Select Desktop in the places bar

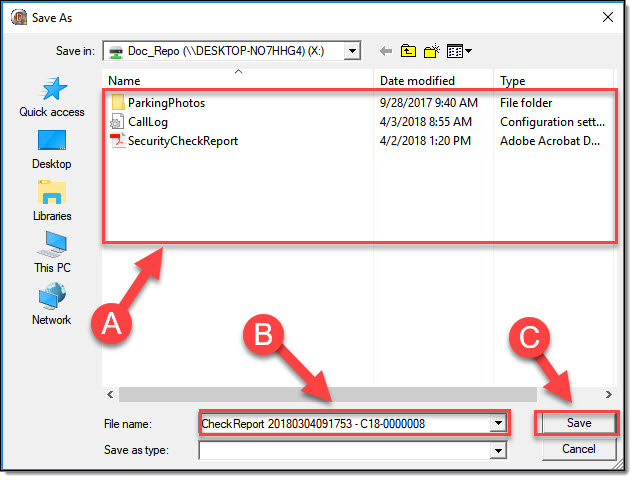coord(51,149)
